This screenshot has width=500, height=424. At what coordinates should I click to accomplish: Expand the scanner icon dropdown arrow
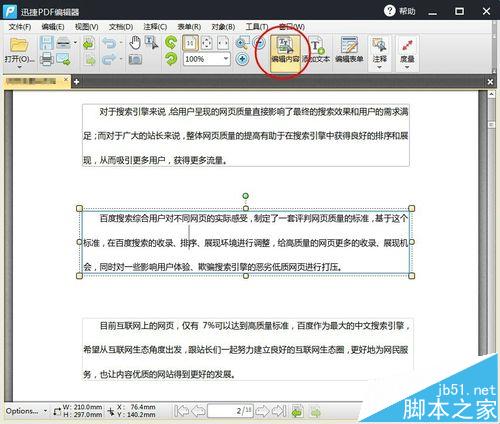click(x=75, y=43)
